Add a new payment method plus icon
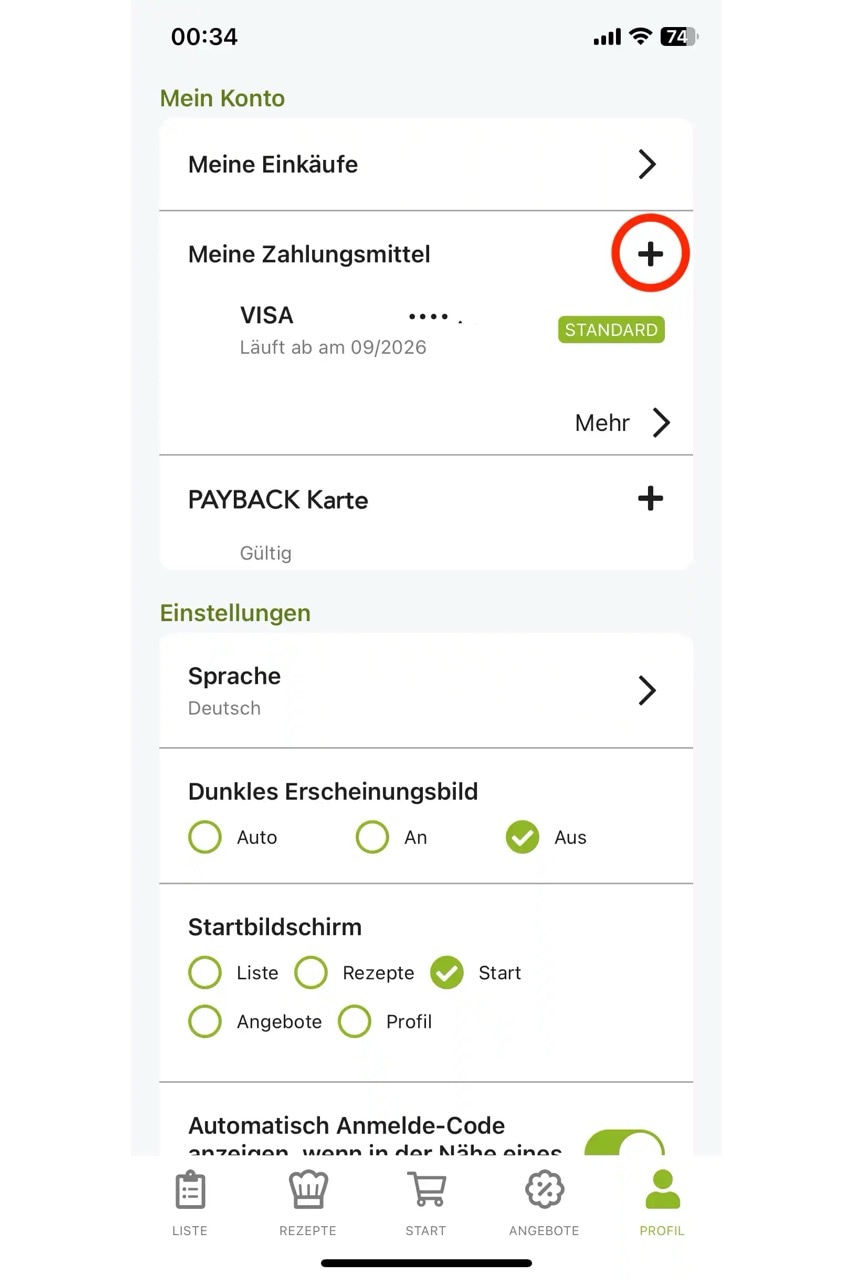 pyautogui.click(x=650, y=254)
